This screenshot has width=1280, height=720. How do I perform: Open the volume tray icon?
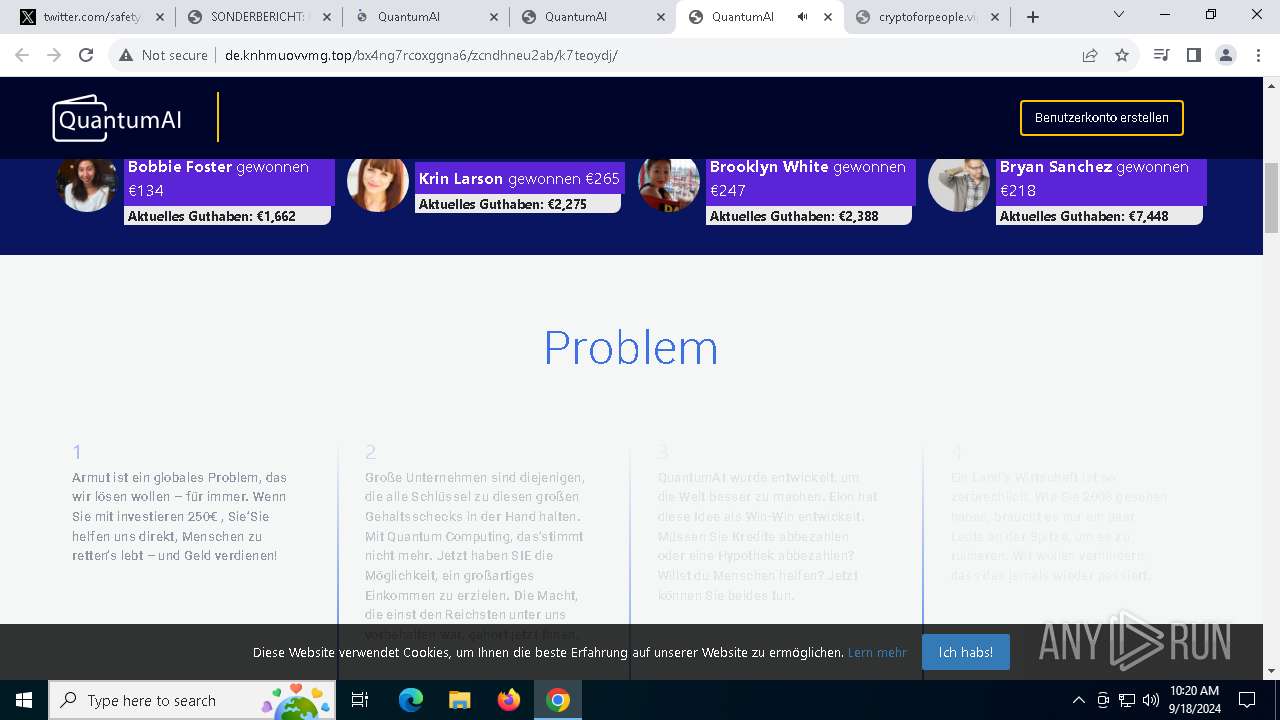click(x=1151, y=700)
